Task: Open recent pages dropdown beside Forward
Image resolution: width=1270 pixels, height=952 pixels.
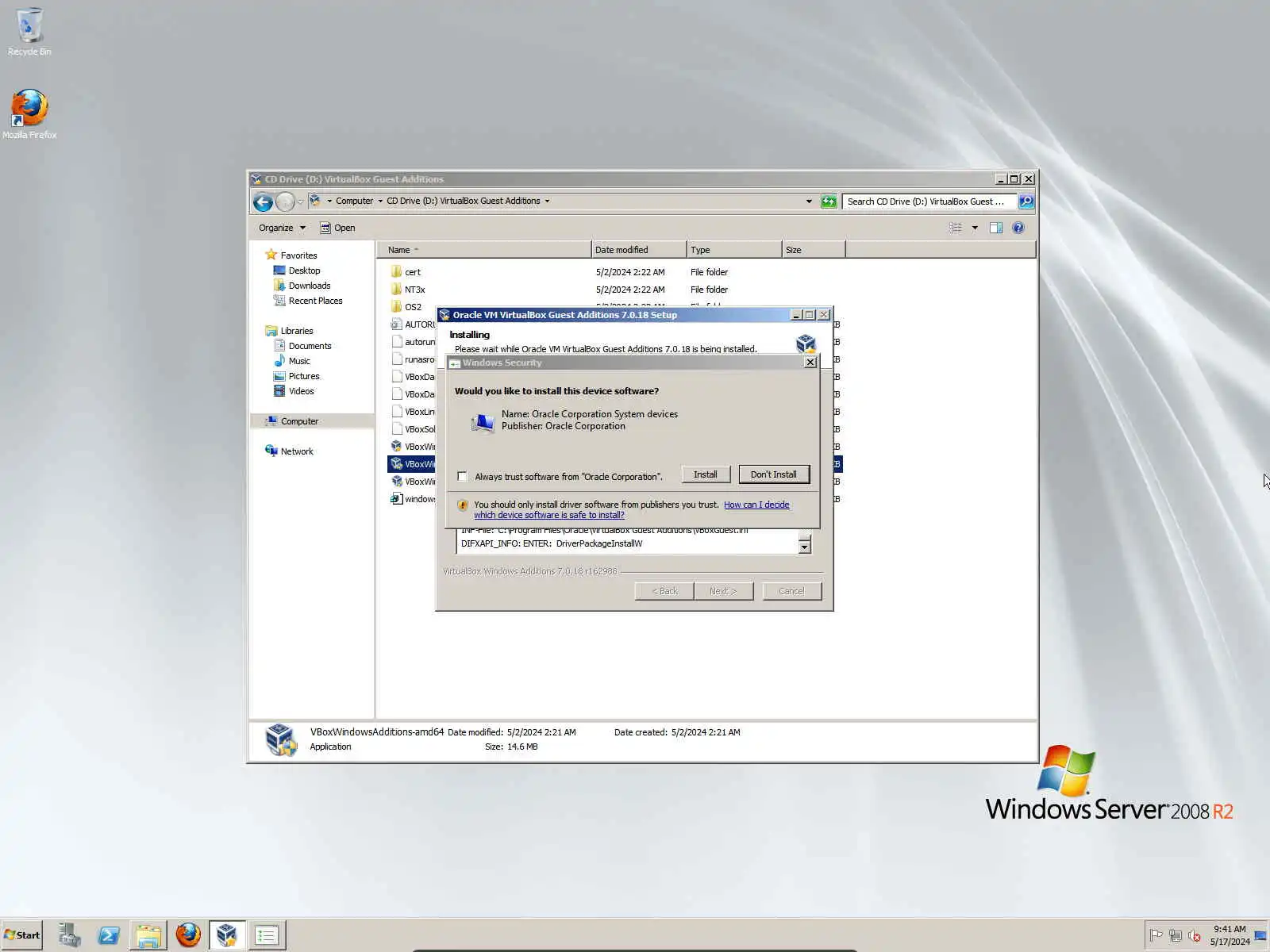Action: click(x=300, y=202)
